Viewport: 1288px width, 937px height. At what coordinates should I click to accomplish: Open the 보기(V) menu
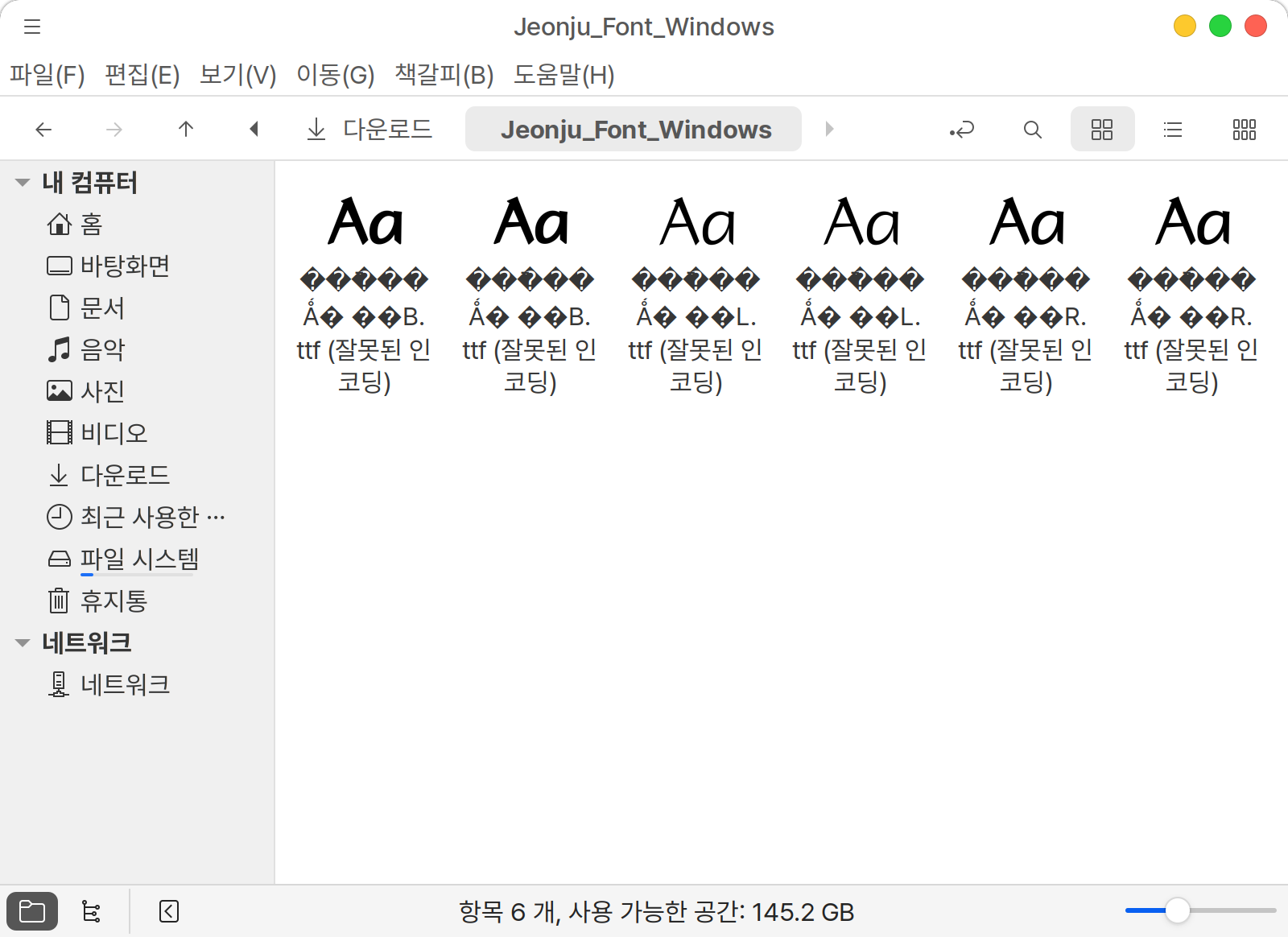click(x=238, y=75)
